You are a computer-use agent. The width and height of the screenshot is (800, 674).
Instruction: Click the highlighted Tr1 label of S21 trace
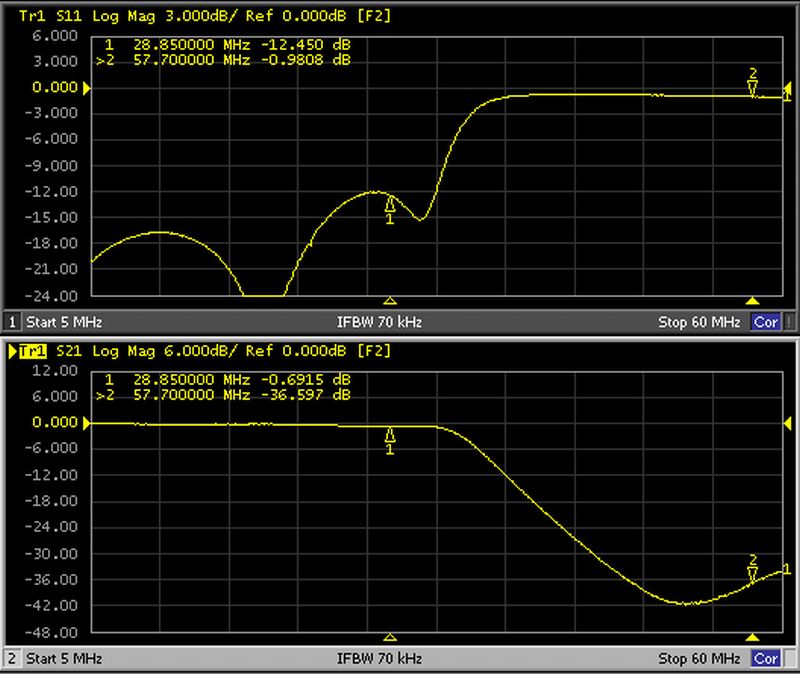tap(33, 351)
